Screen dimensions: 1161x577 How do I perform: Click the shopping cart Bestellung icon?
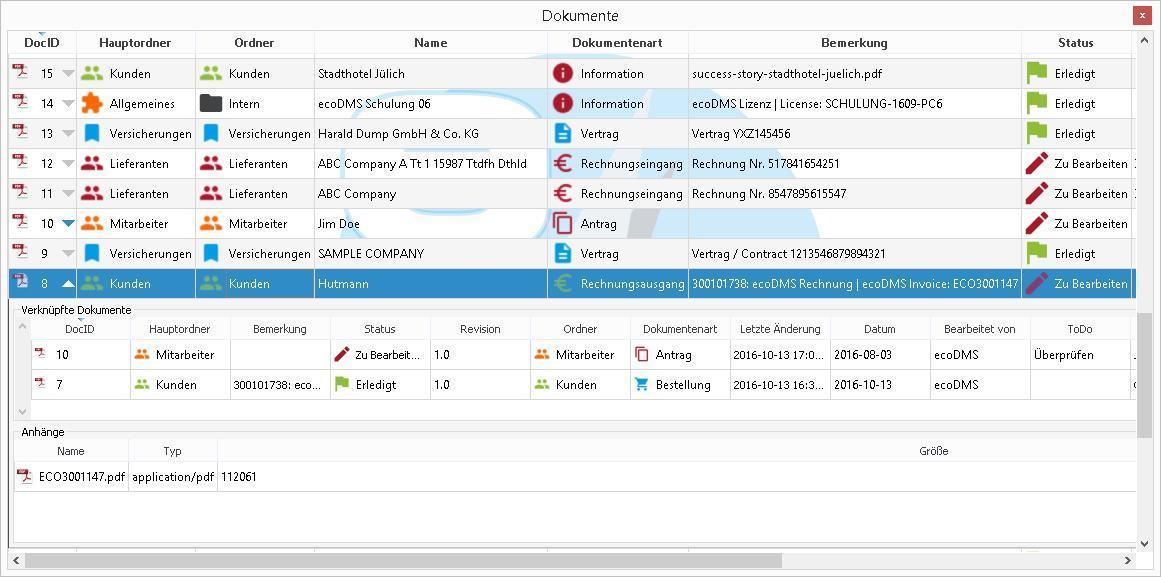click(x=642, y=384)
